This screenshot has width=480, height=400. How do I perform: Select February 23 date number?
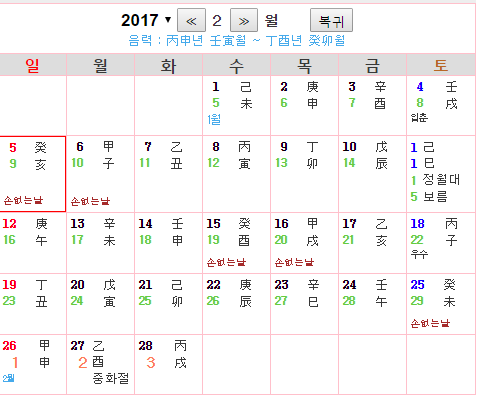point(281,285)
